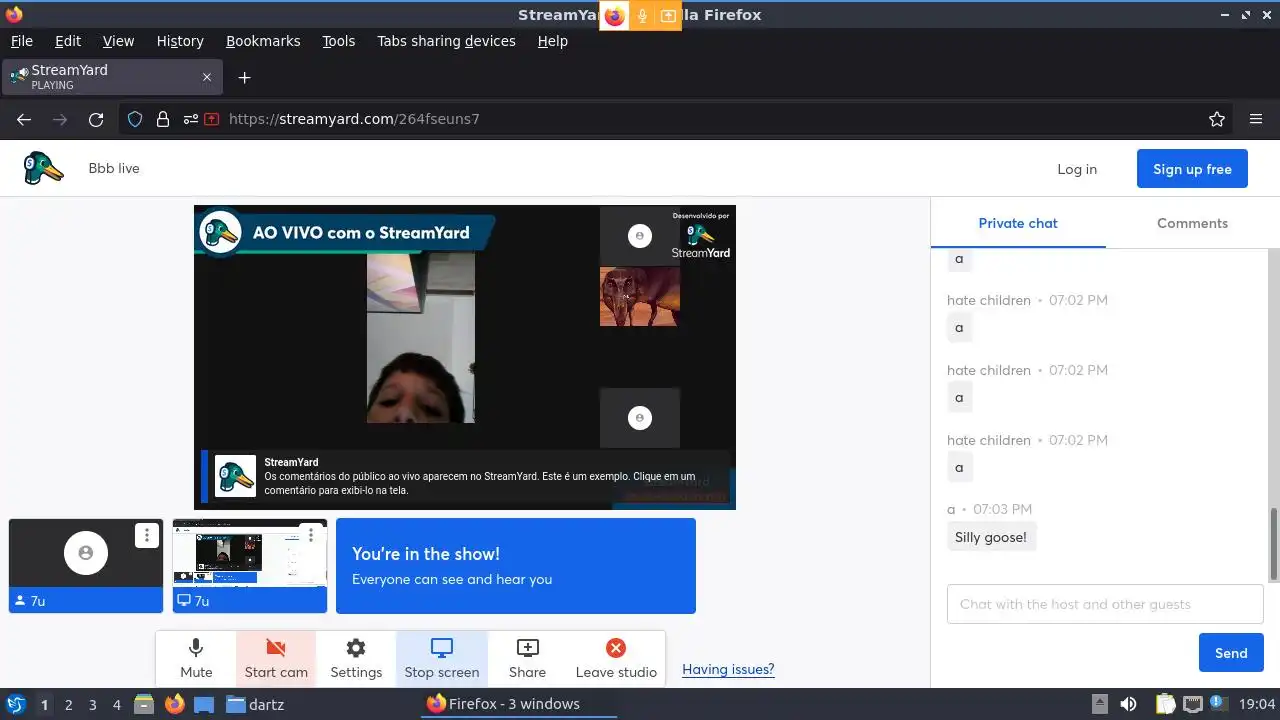The height and width of the screenshot is (720, 1280).
Task: Leave studio using the red X
Action: pos(616,659)
